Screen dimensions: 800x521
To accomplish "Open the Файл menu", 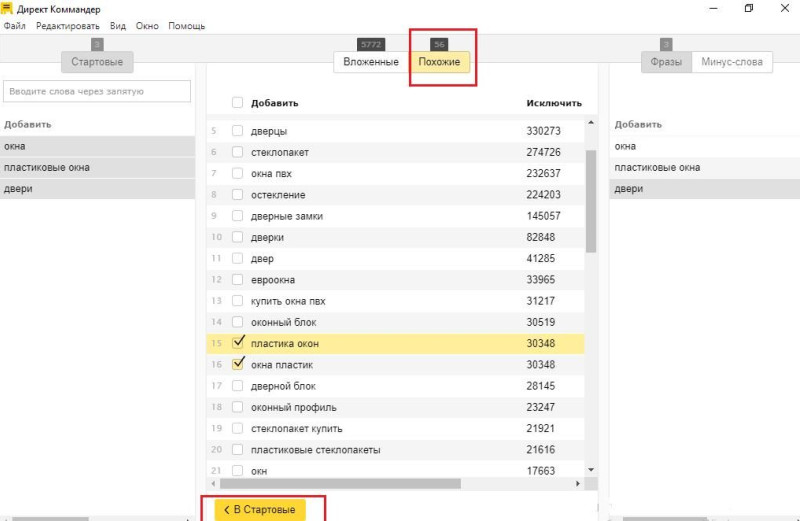I will (x=14, y=26).
